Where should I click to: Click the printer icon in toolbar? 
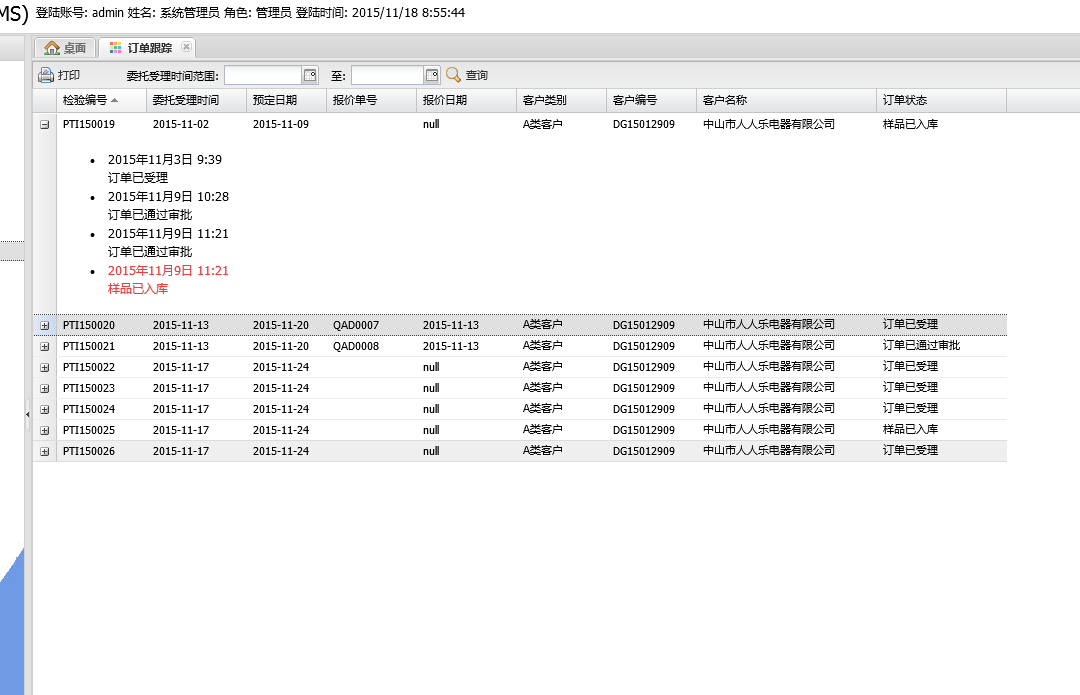tap(46, 75)
